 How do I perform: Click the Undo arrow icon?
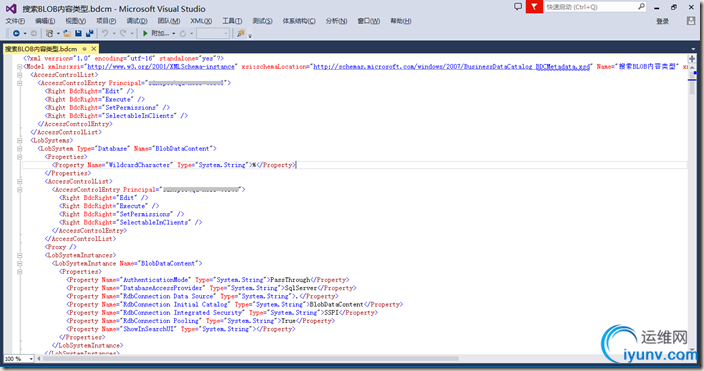coord(105,33)
